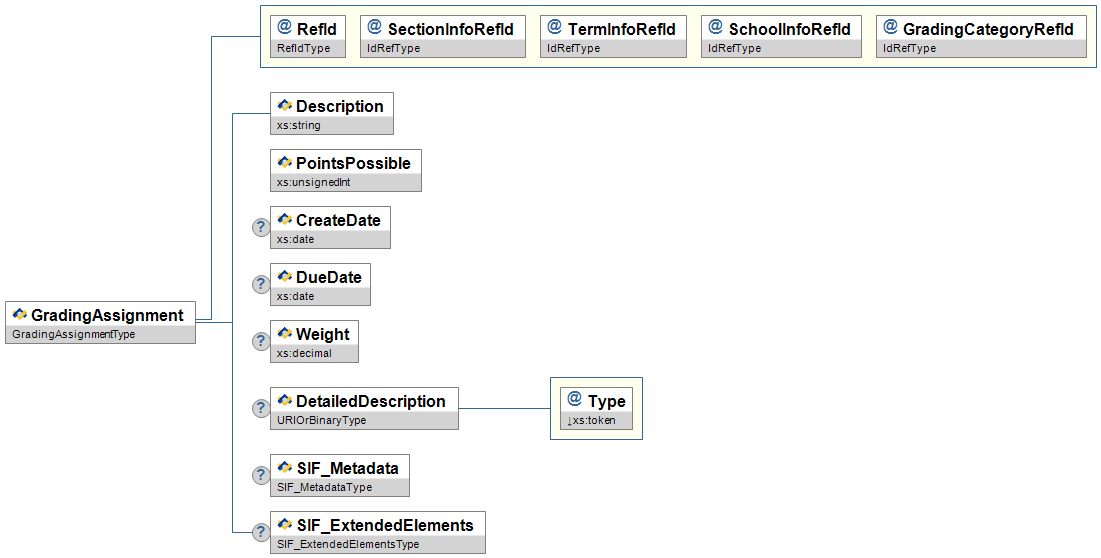Viewport: 1101px width, 558px height.
Task: Click the xs:unsignedInt type under PointsPossible
Action: 314,183
